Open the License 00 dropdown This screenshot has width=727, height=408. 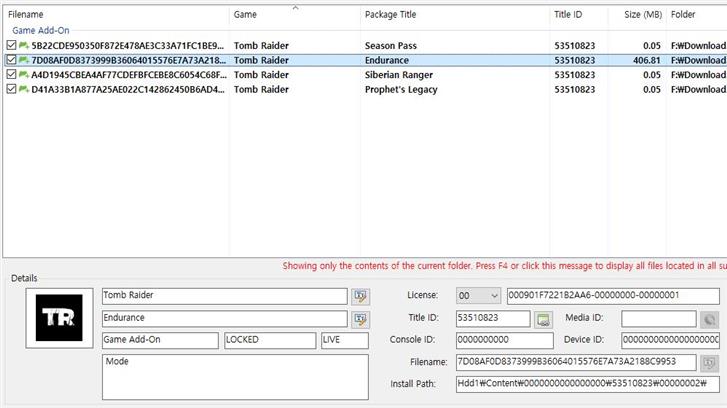pyautogui.click(x=478, y=296)
